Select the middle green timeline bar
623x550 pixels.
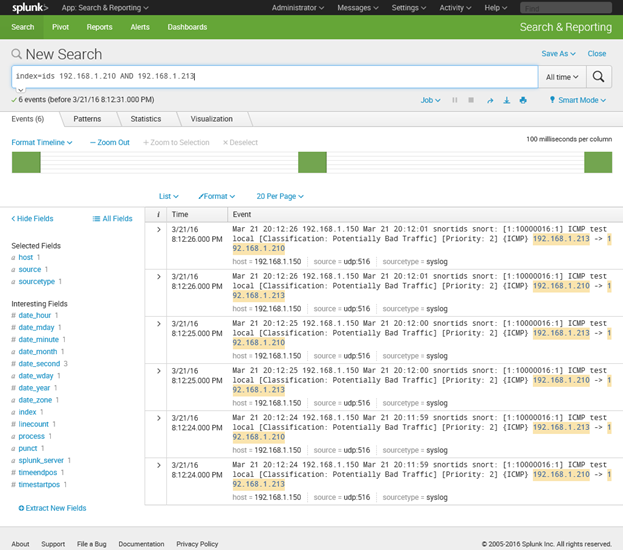[x=313, y=162]
